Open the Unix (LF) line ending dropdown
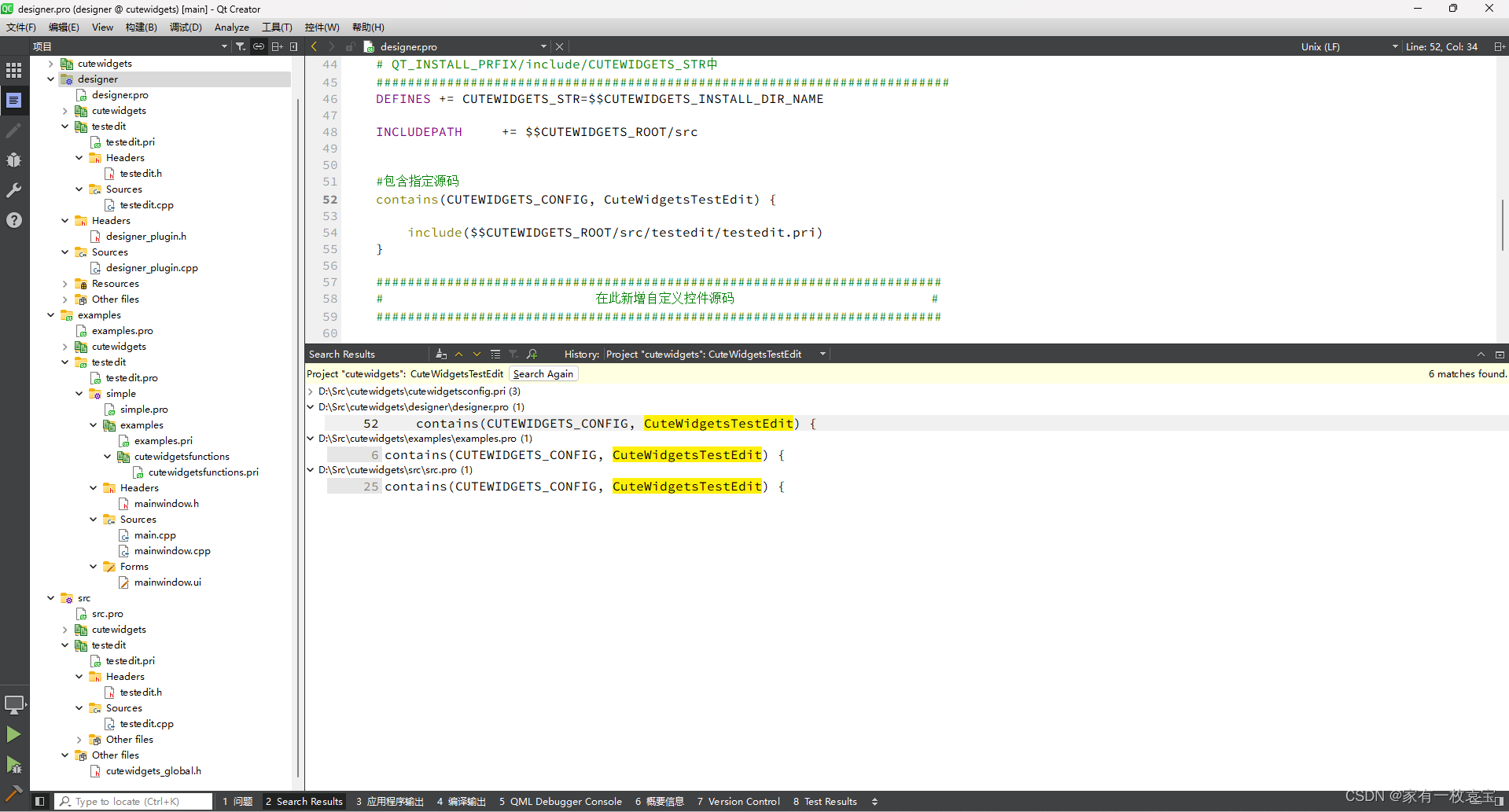1509x812 pixels. click(1349, 46)
